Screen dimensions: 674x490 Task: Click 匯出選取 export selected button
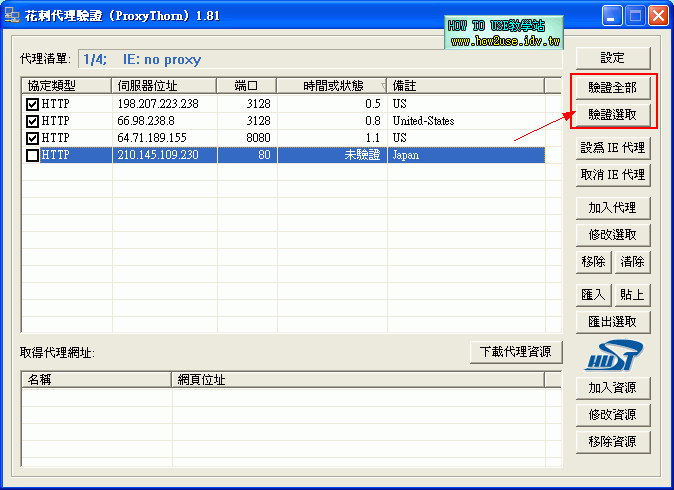tap(613, 322)
